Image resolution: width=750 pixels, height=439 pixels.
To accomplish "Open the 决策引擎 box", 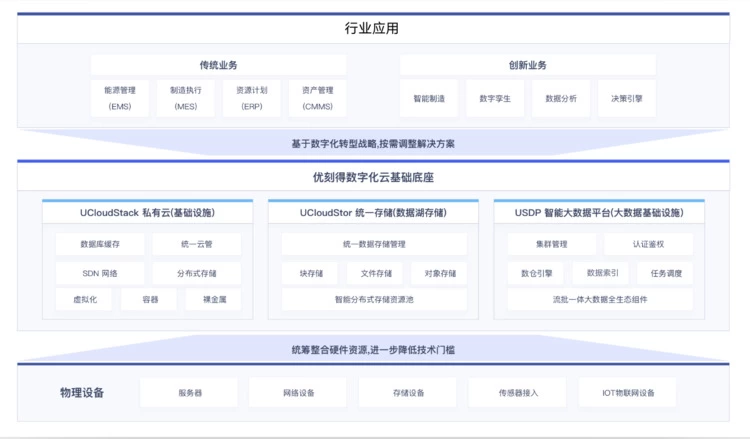I will [627, 99].
